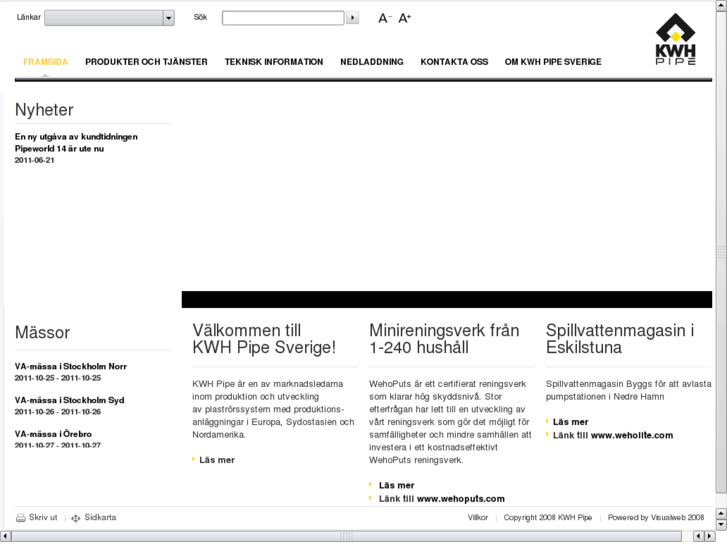
Task: Click the search submit arrow button
Action: point(352,18)
